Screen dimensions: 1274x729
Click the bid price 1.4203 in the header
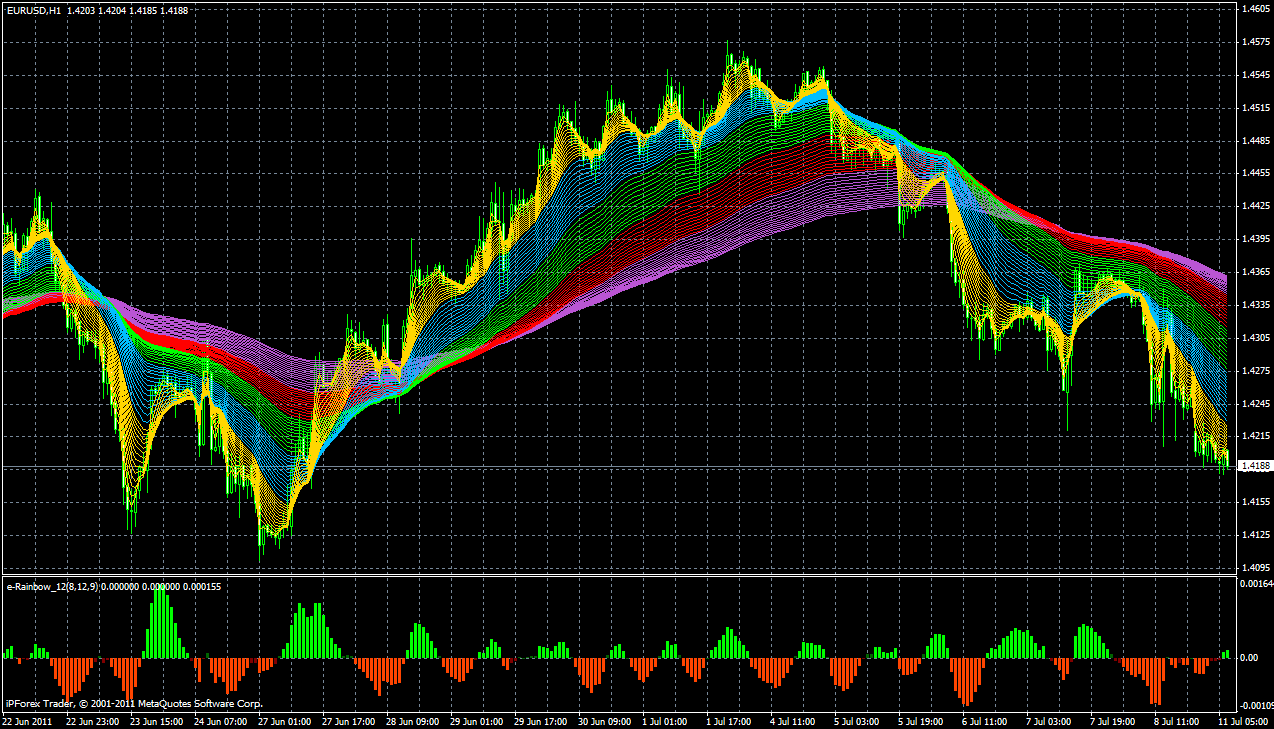point(80,10)
